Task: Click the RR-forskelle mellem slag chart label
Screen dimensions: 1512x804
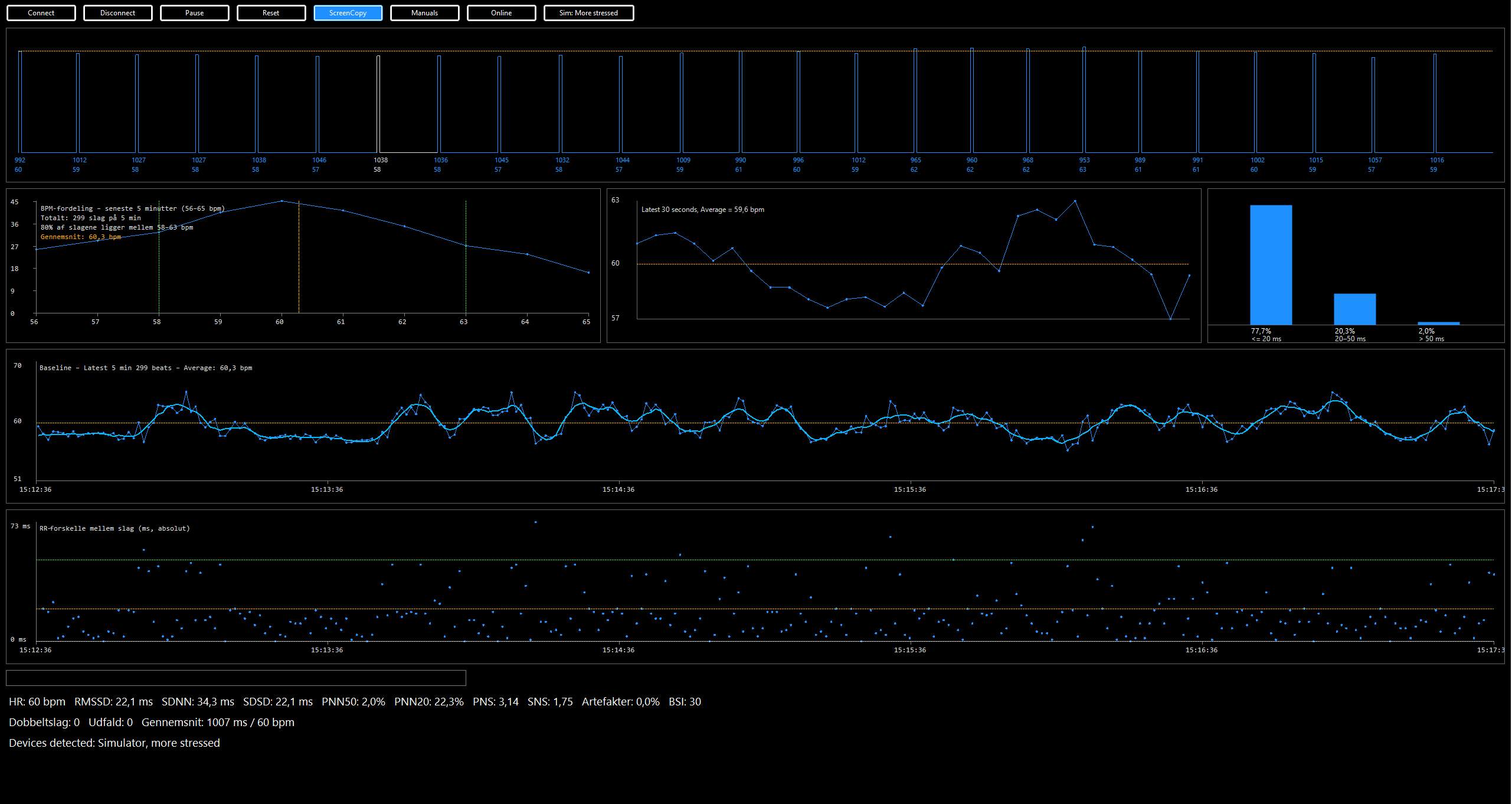Action: (114, 528)
